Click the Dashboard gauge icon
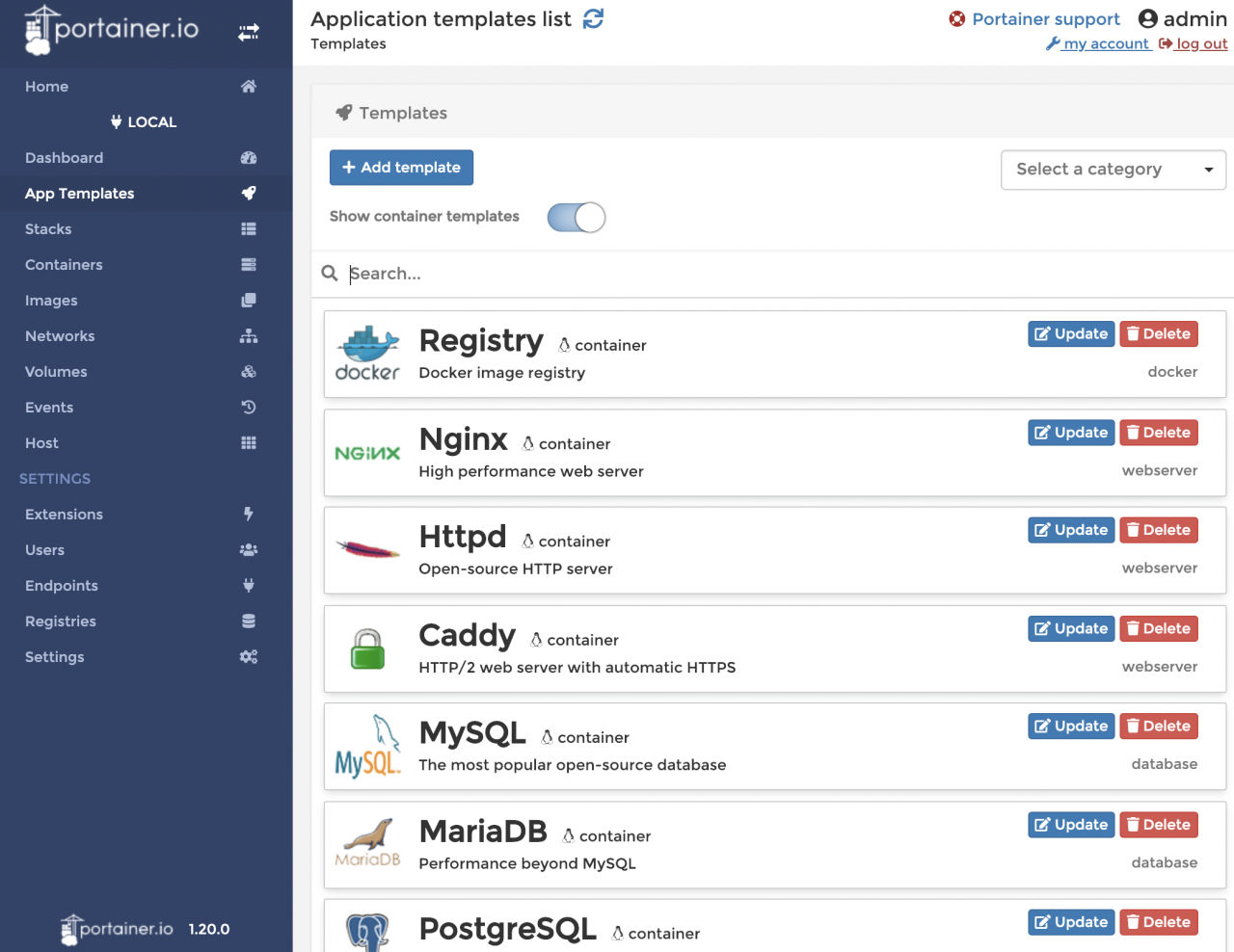This screenshot has height=952, width=1234. (x=249, y=158)
